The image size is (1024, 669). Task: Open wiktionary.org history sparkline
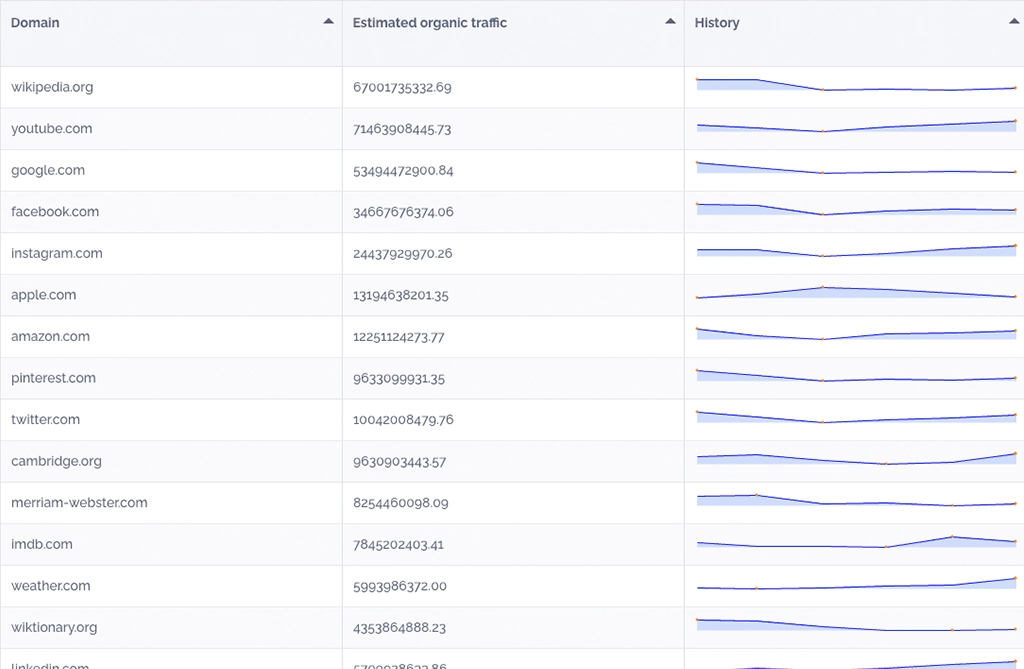click(856, 625)
